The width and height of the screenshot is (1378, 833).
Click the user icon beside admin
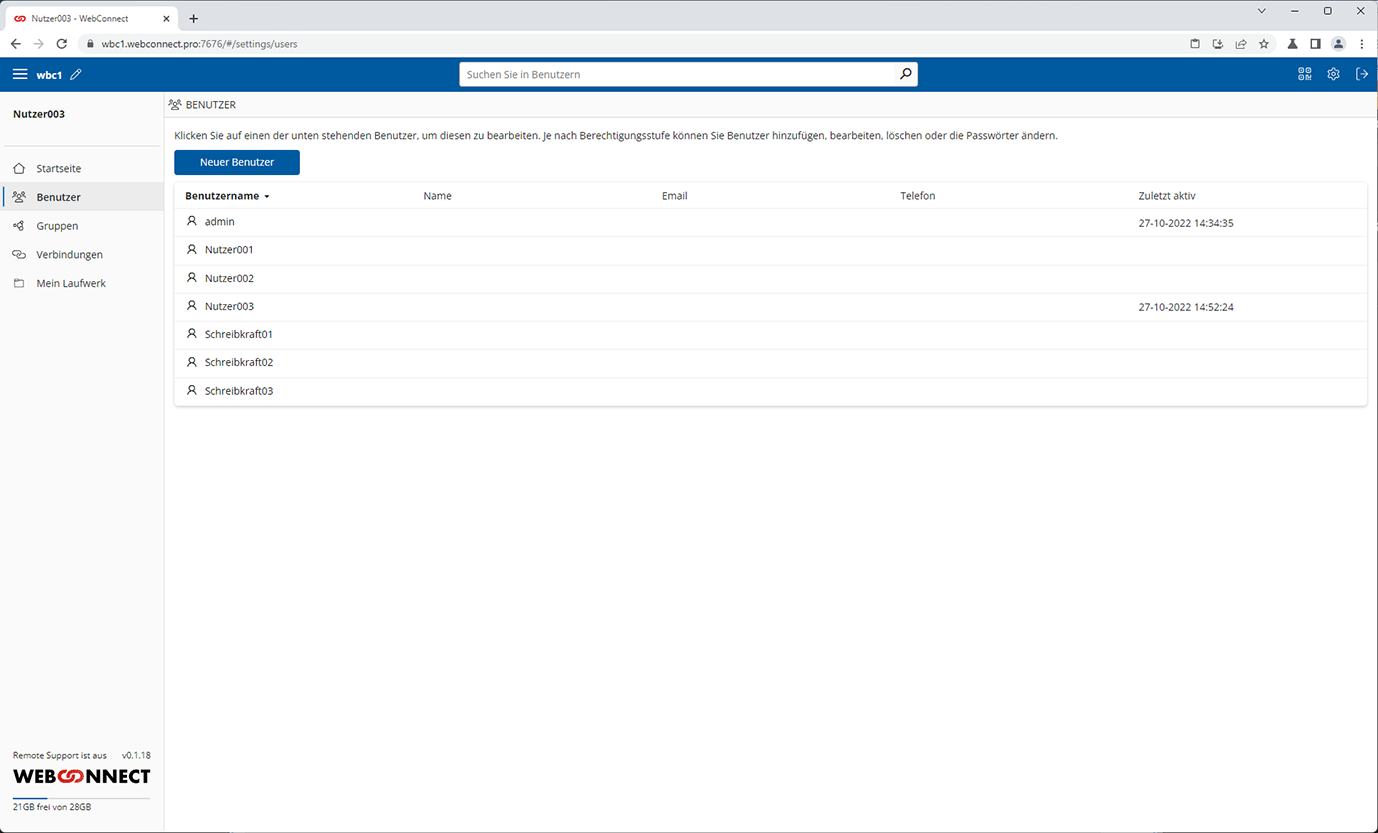[191, 221]
